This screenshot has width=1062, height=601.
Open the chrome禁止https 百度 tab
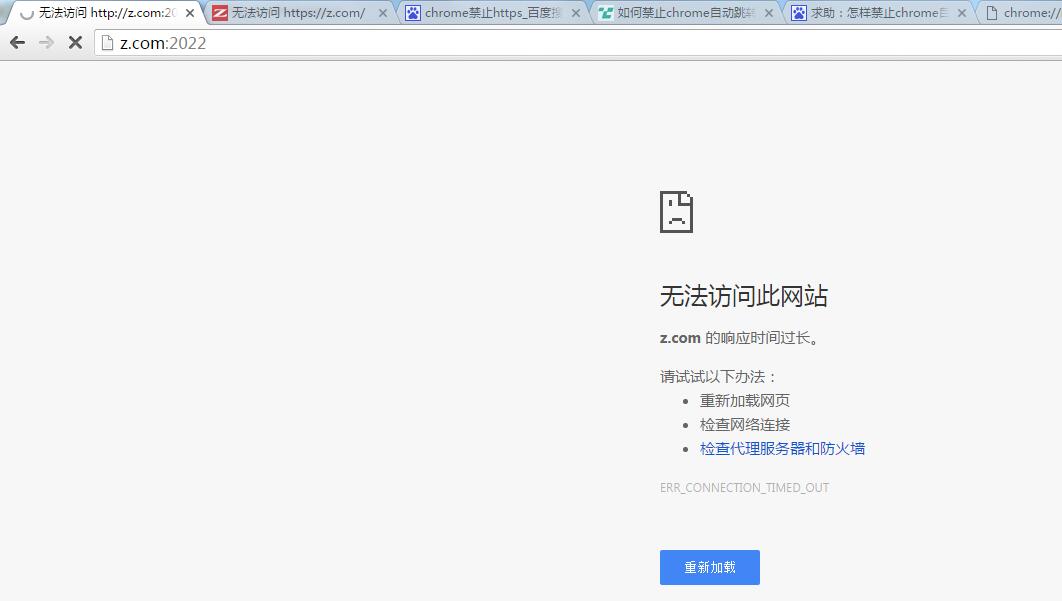point(492,13)
